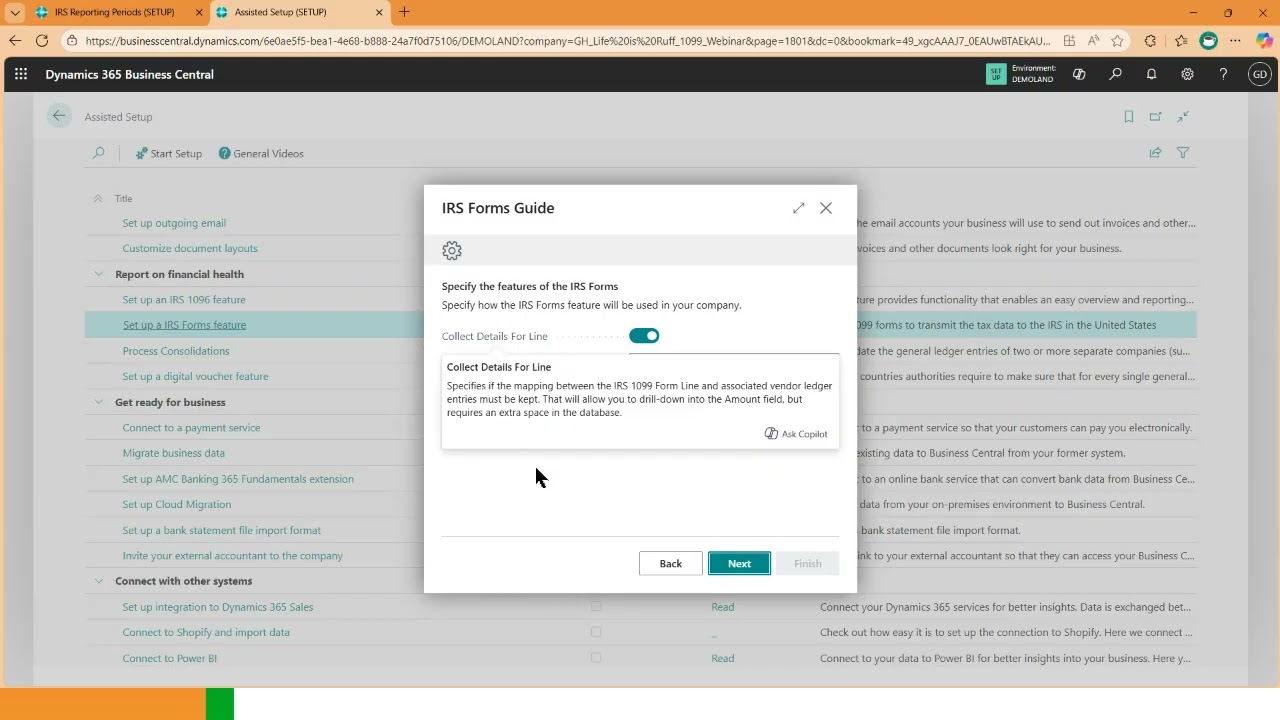Screen dimensions: 1280x720
Task: Click the Next button
Action: [x=739, y=564]
